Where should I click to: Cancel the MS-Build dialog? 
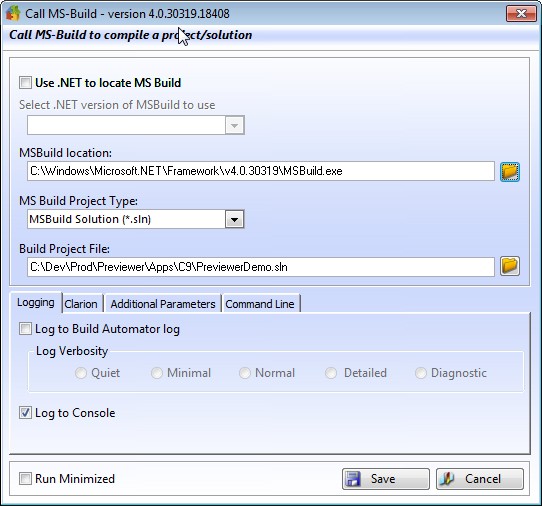pyautogui.click(x=480, y=479)
